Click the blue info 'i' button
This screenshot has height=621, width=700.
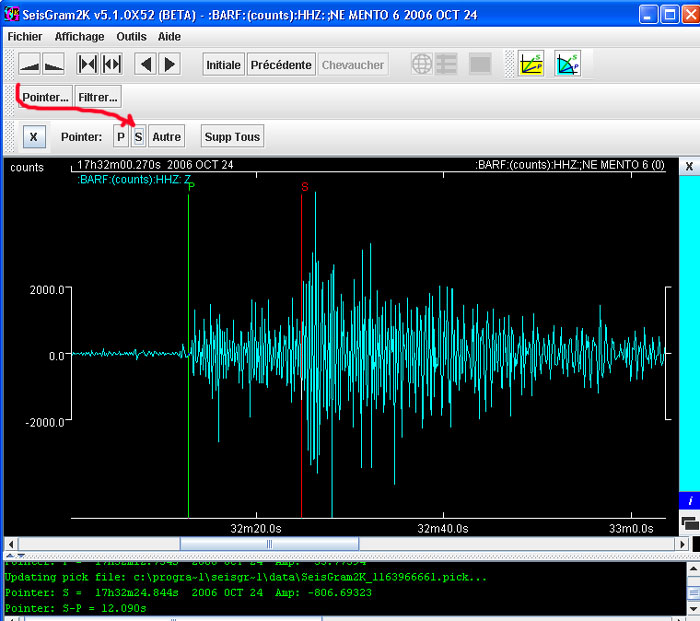pyautogui.click(x=689, y=500)
